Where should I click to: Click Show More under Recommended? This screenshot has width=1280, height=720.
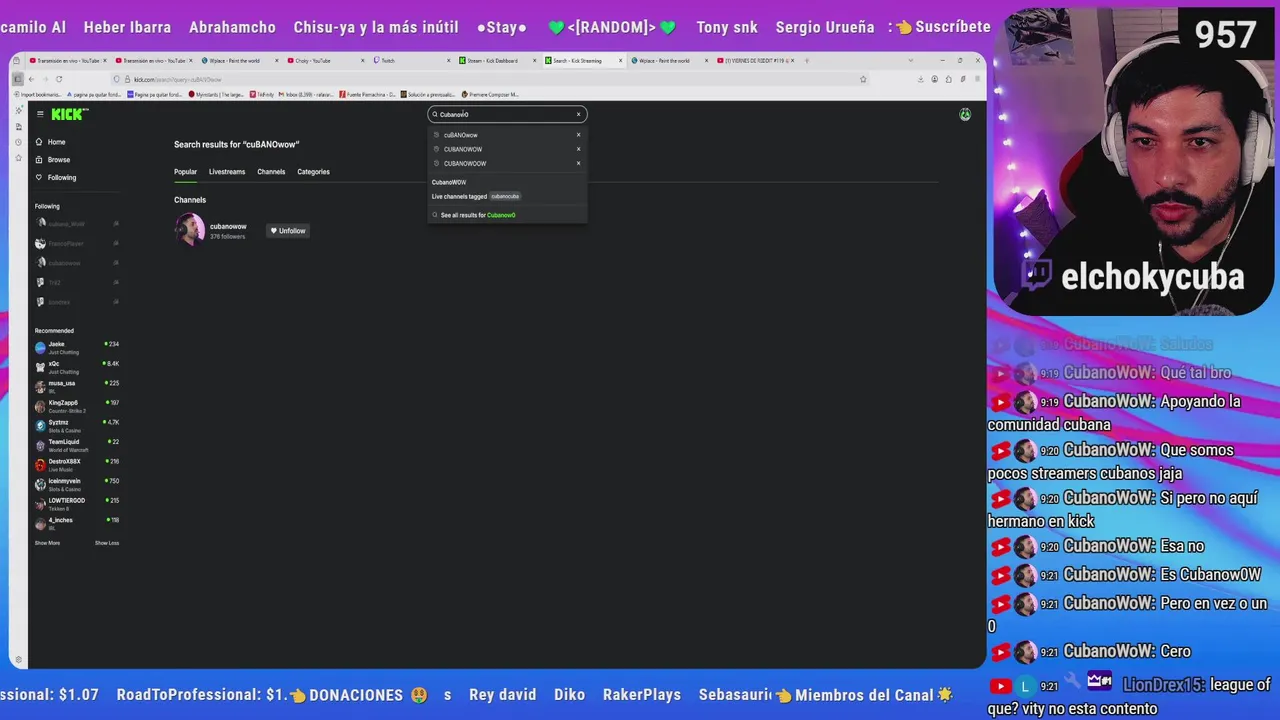pos(47,543)
